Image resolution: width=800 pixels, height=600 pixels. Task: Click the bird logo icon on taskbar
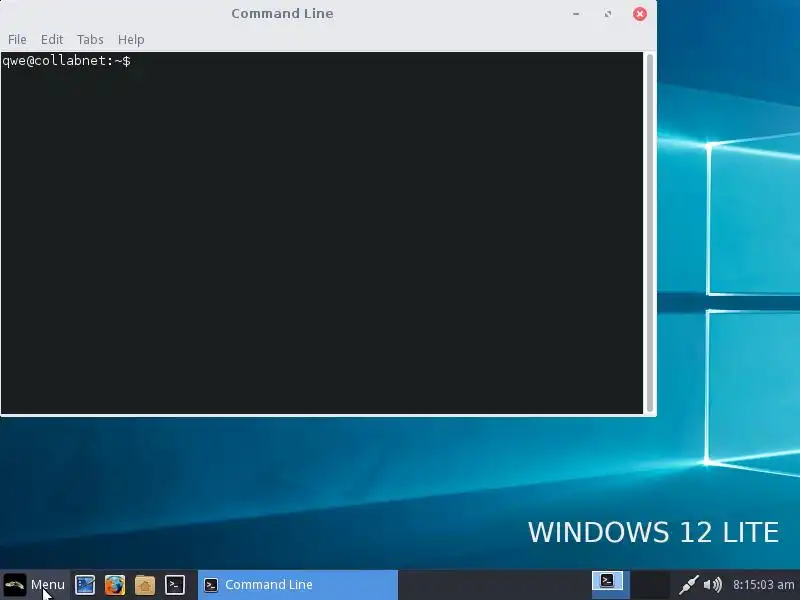(x=14, y=585)
